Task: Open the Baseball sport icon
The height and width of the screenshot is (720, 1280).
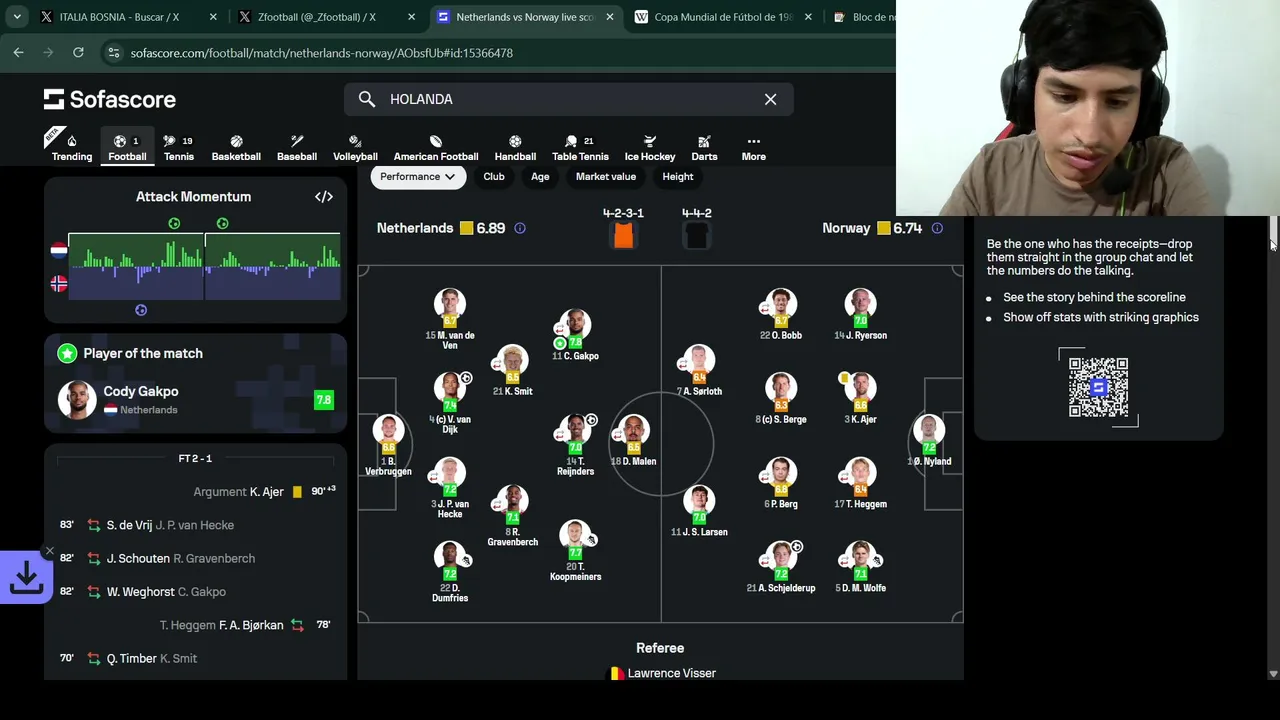Action: [x=297, y=141]
